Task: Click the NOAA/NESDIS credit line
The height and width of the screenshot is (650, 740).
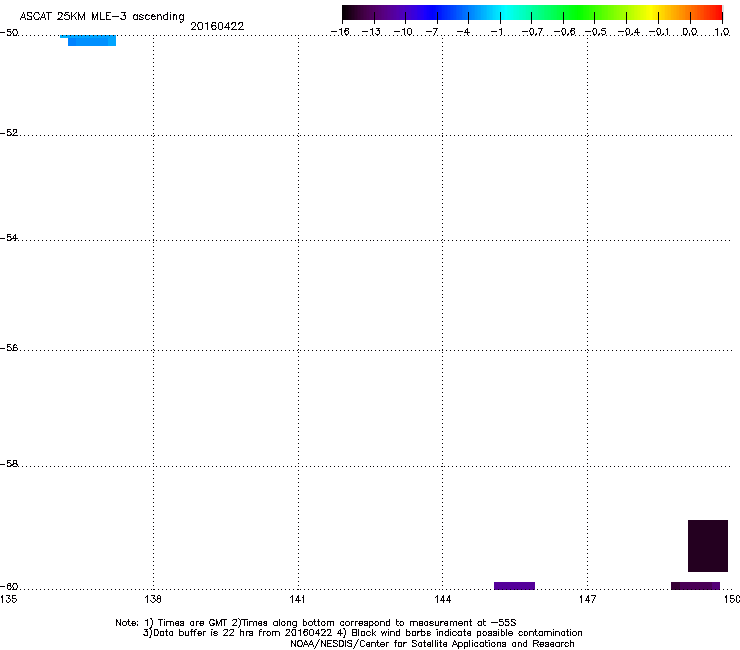Action: [x=432, y=644]
